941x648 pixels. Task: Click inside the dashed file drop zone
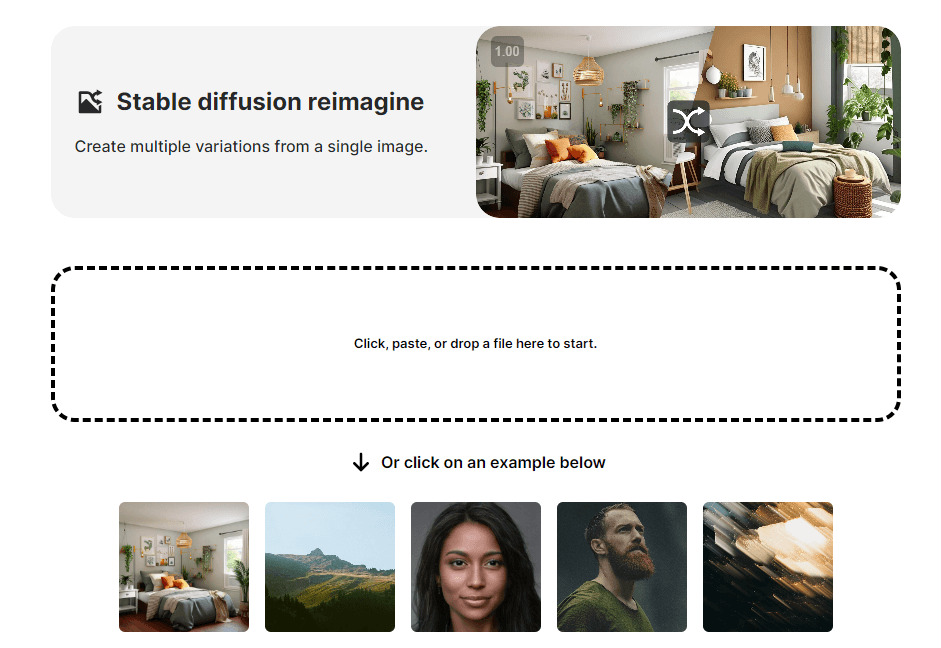[476, 344]
